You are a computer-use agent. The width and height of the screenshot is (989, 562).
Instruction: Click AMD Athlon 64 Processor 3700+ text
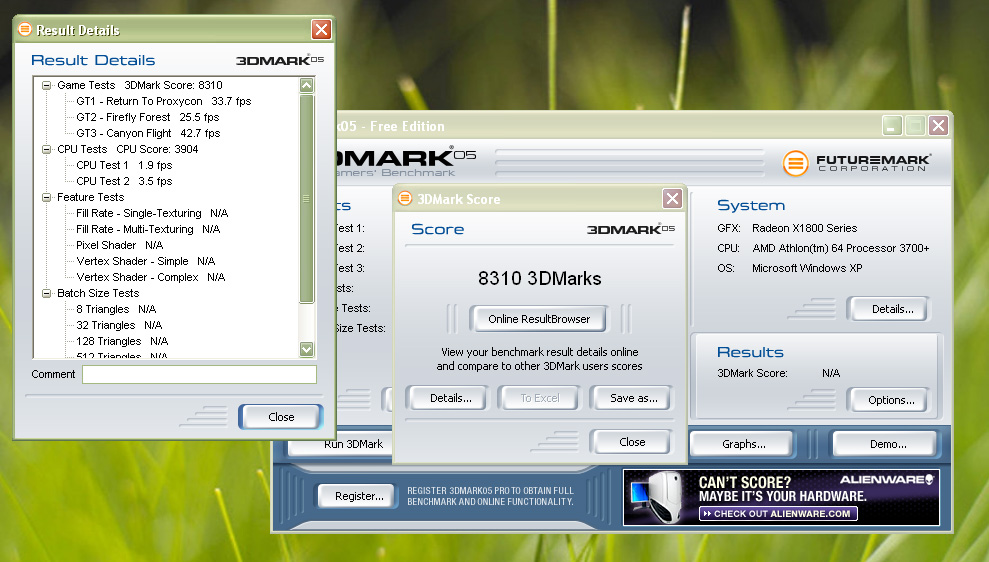pos(840,249)
